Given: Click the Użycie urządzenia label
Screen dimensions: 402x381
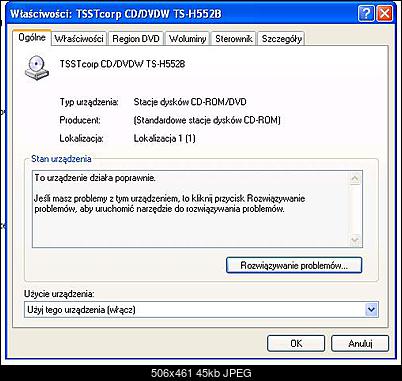Looking at the screenshot, I should [59, 294].
